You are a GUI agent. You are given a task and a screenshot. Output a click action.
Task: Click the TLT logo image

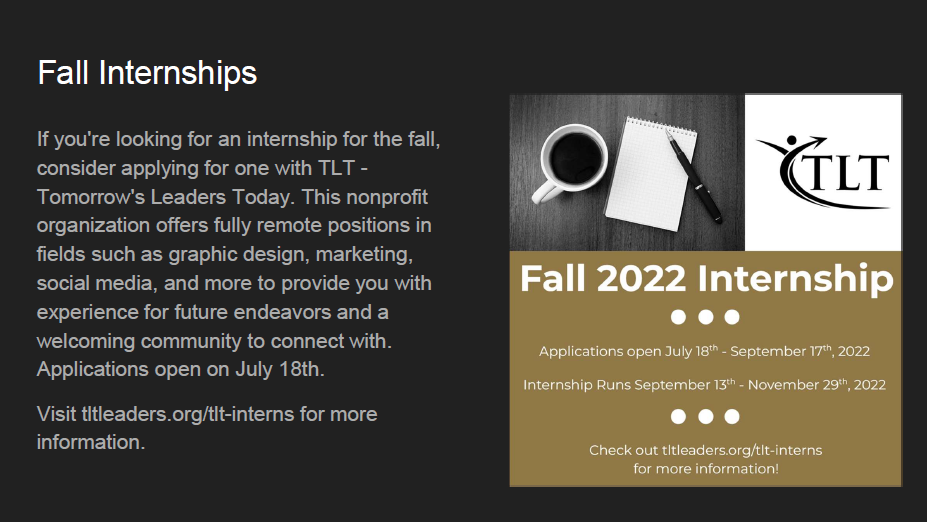pyautogui.click(x=823, y=173)
